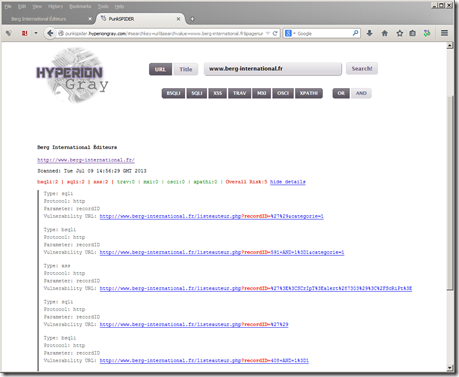459x377 pixels.
Task: Click the 'Overall Risk:5' text
Action: [246, 182]
